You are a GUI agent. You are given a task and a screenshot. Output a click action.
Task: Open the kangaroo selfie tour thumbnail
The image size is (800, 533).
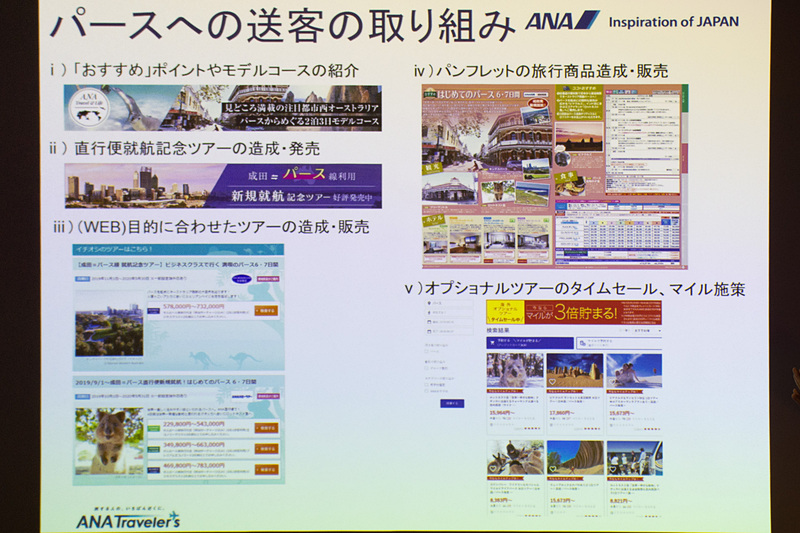[x=515, y=458]
